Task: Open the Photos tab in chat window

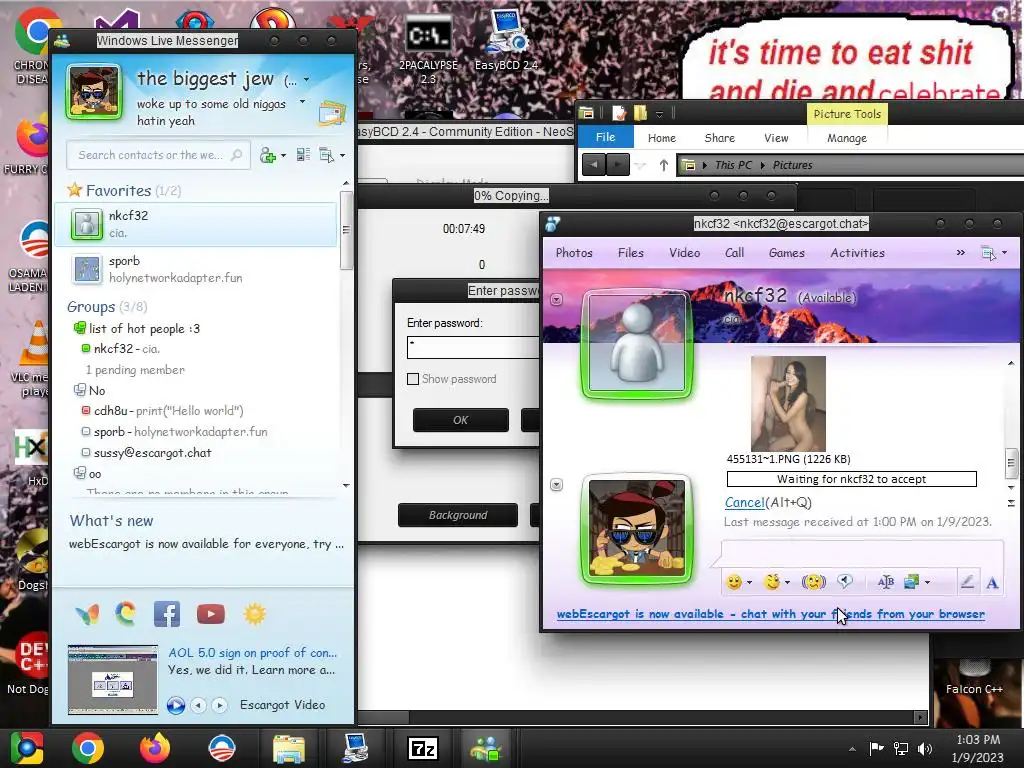Action: coord(574,253)
